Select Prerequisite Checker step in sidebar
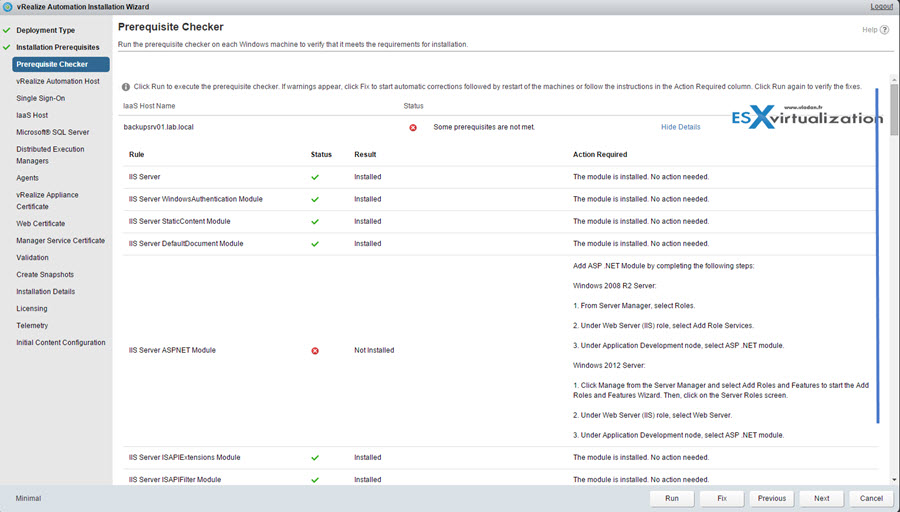 click(x=61, y=64)
